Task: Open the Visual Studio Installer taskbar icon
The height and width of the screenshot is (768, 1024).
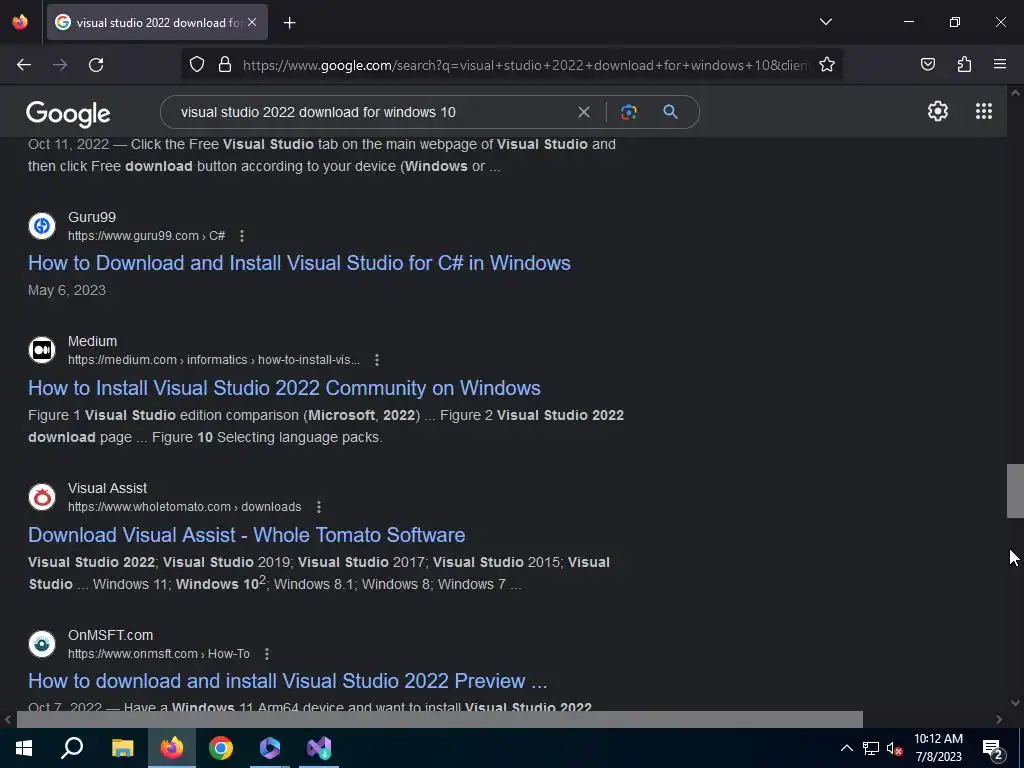Action: pos(319,748)
